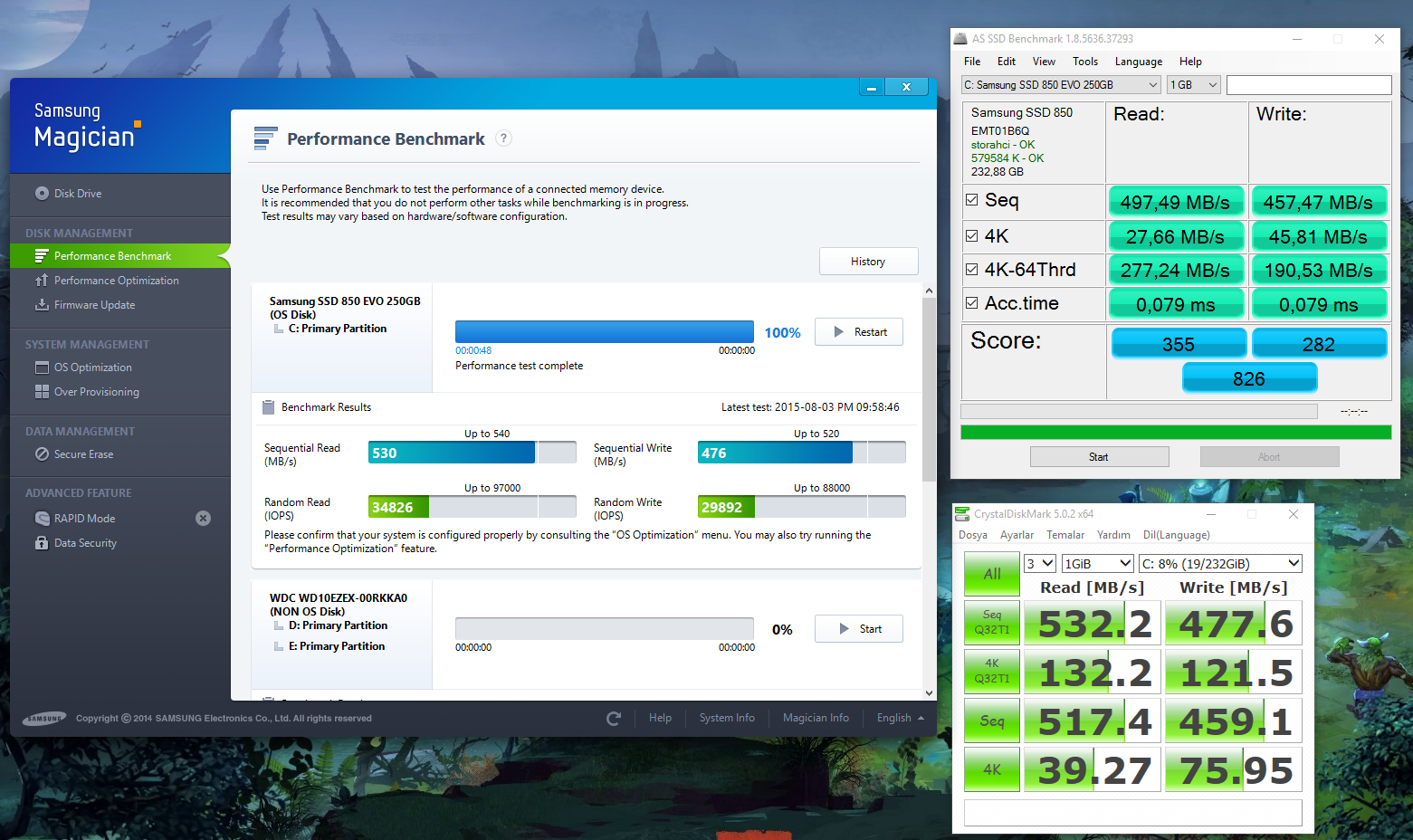
Task: Click the green AS SSD progress bar
Action: (1176, 432)
